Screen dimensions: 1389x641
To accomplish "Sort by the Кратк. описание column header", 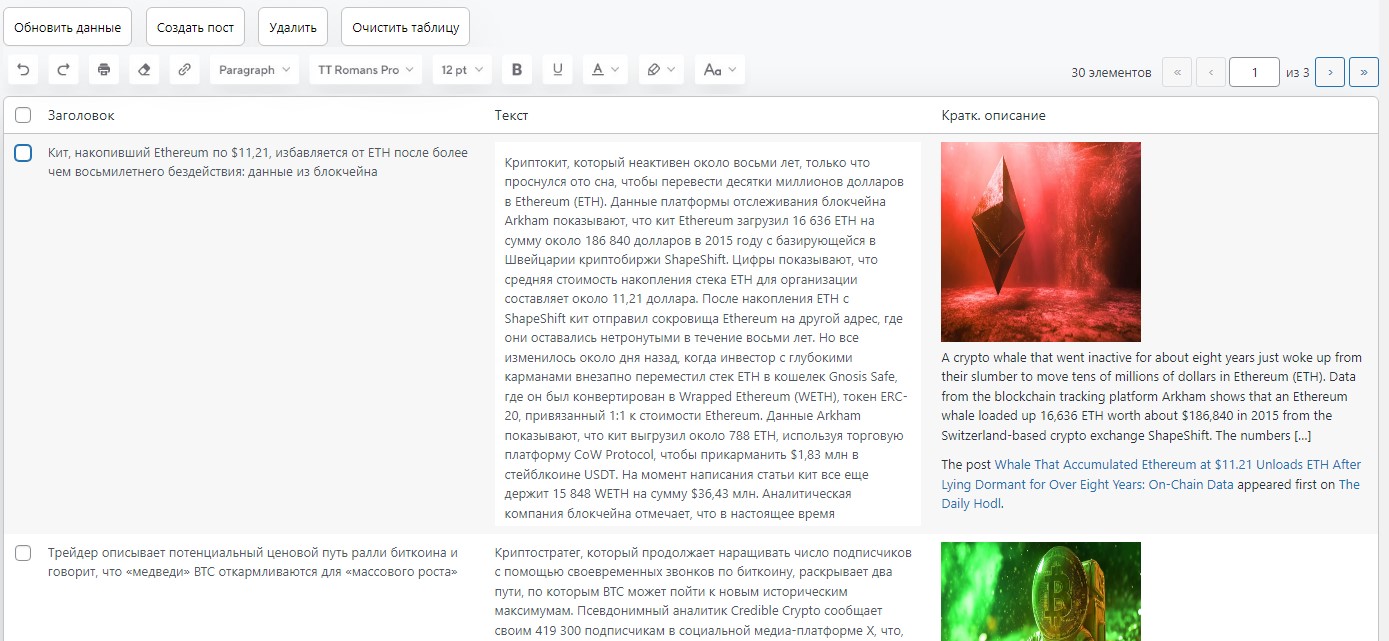I will tap(993, 115).
